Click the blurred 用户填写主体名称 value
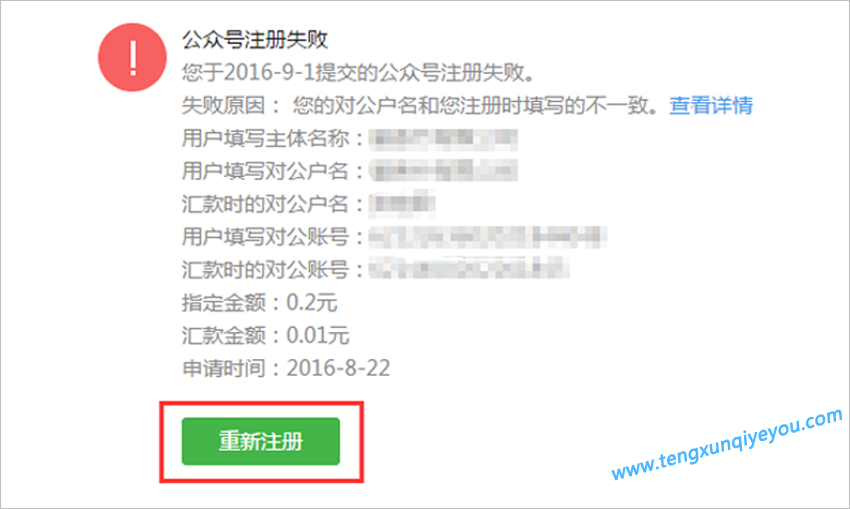The width and height of the screenshot is (850, 509). 443,139
